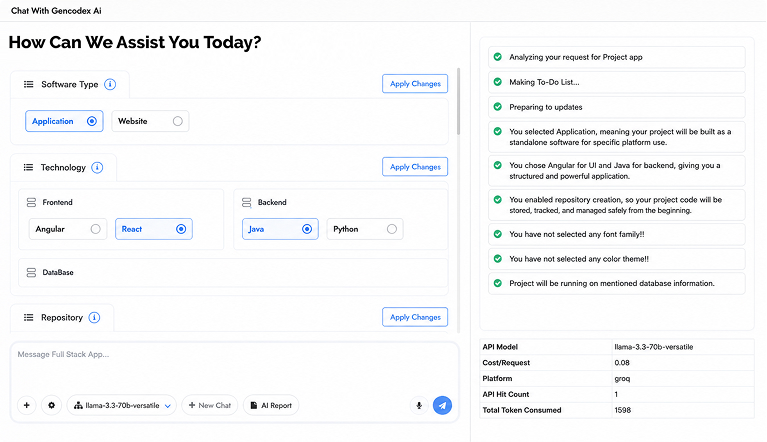
Task: Open the AI Report document button
Action: click(x=271, y=405)
